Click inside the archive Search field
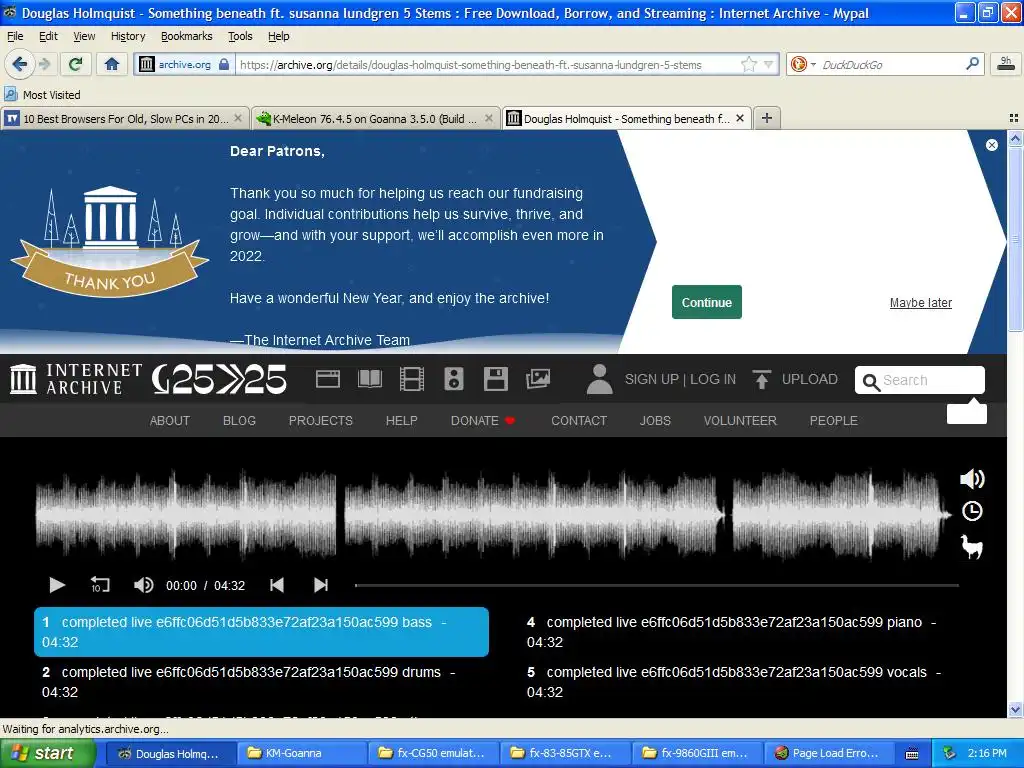The height and width of the screenshot is (768, 1024). 920,380
